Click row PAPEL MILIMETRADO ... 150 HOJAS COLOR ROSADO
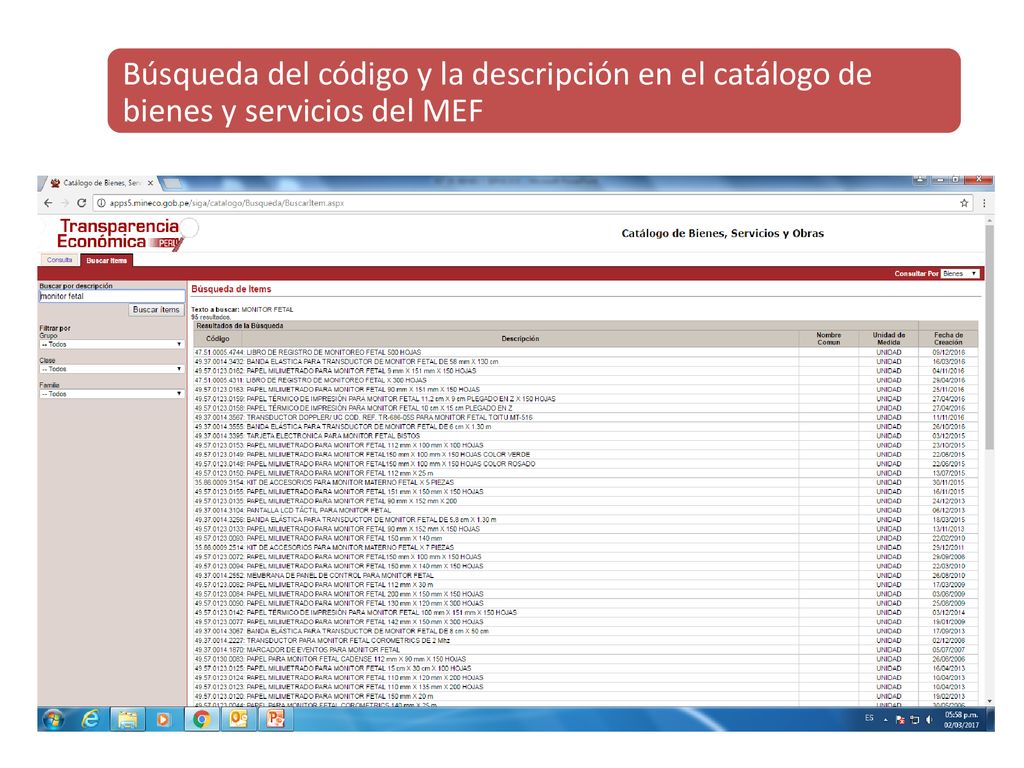This screenshot has width=1024, height=768. 586,464
